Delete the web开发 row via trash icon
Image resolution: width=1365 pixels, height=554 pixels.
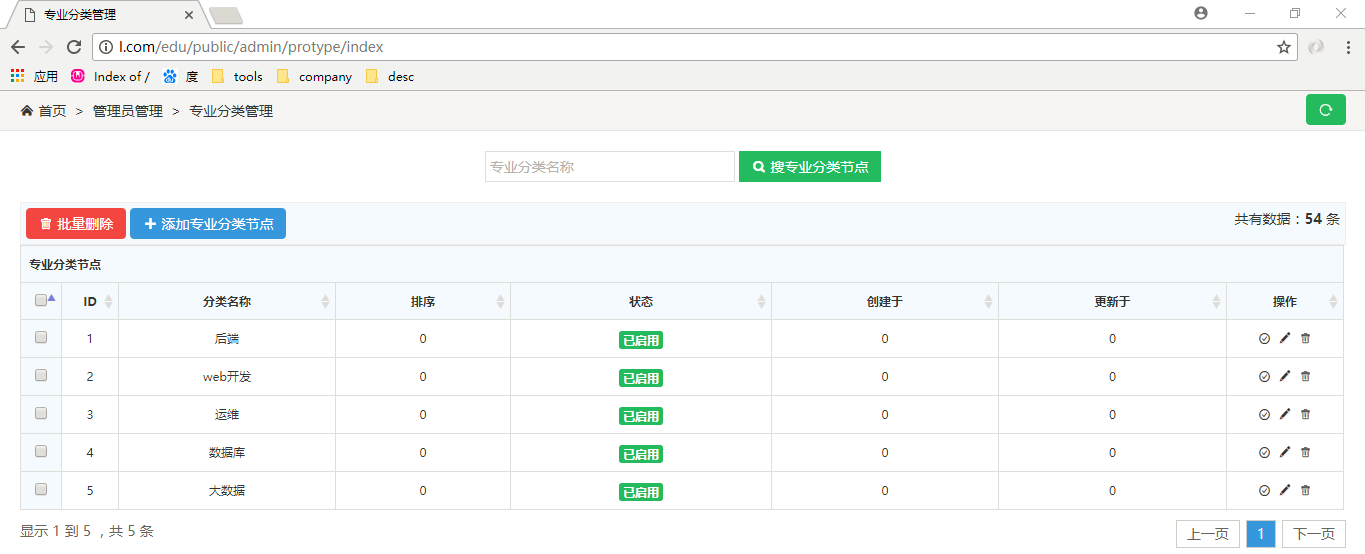pyautogui.click(x=1305, y=376)
